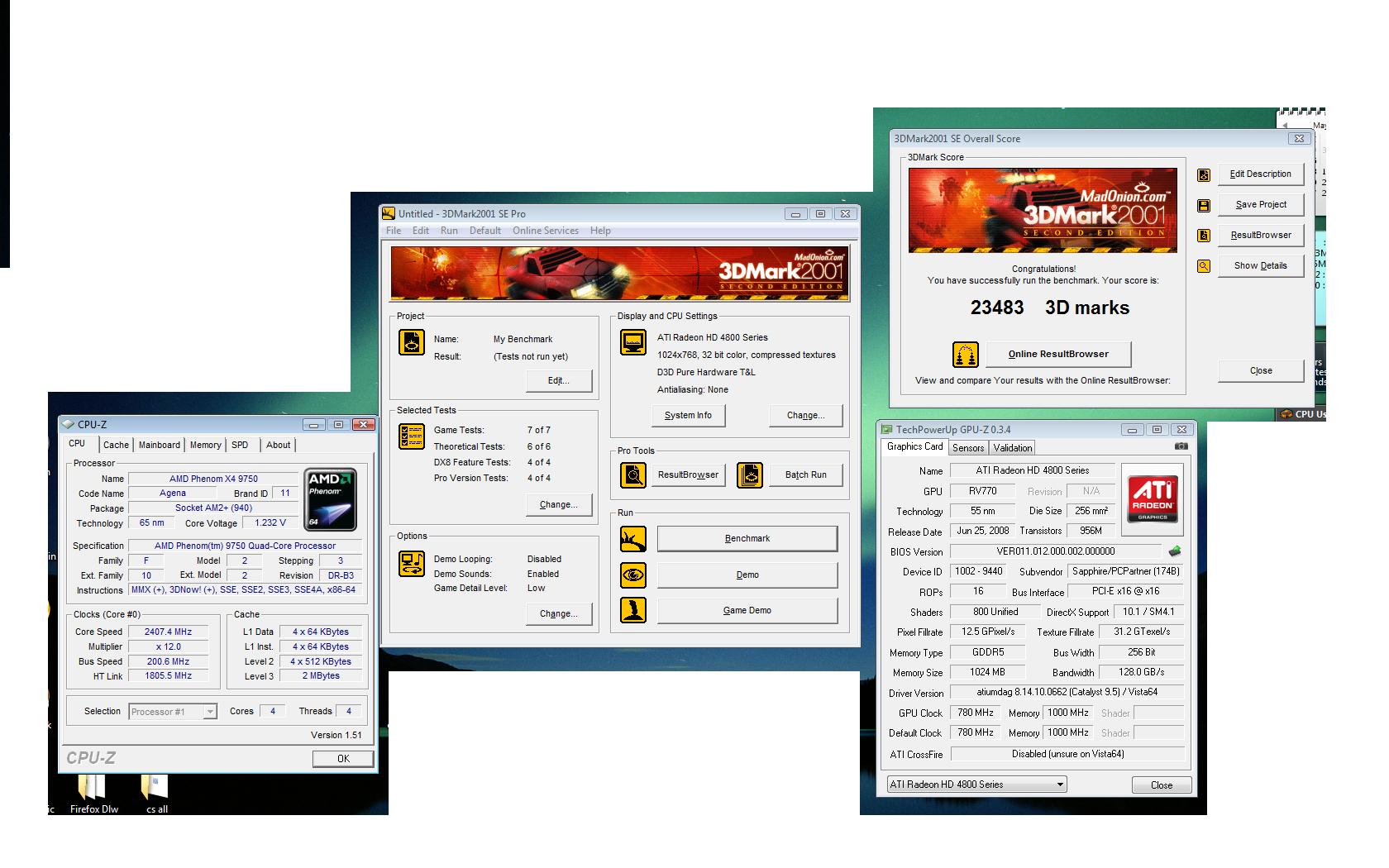Viewport: 1389px width, 868px height.
Task: Click the GPU-Z title bar icon
Action: [x=887, y=430]
